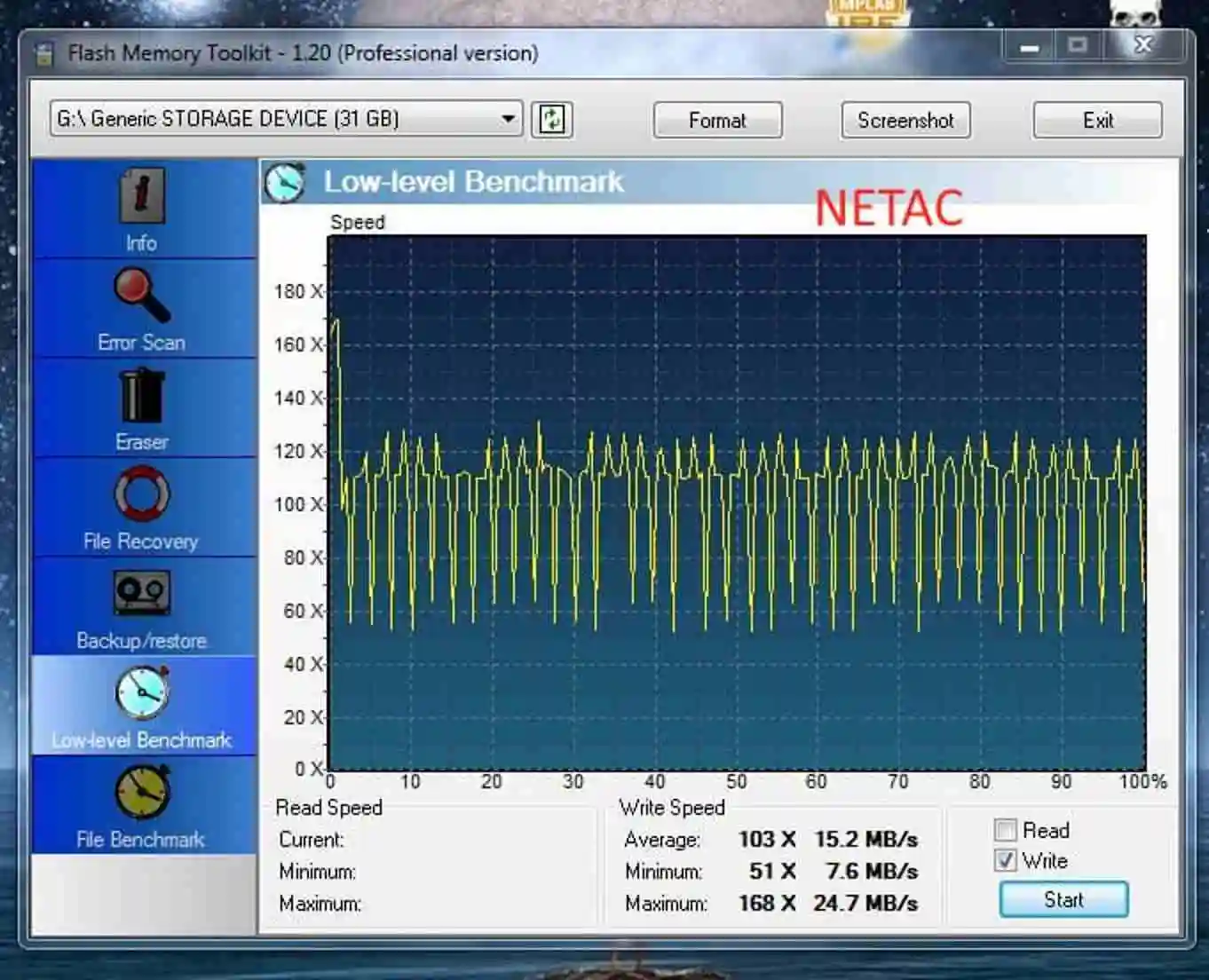The image size is (1209, 980).
Task: Enable the Read checkbox
Action: [1006, 830]
